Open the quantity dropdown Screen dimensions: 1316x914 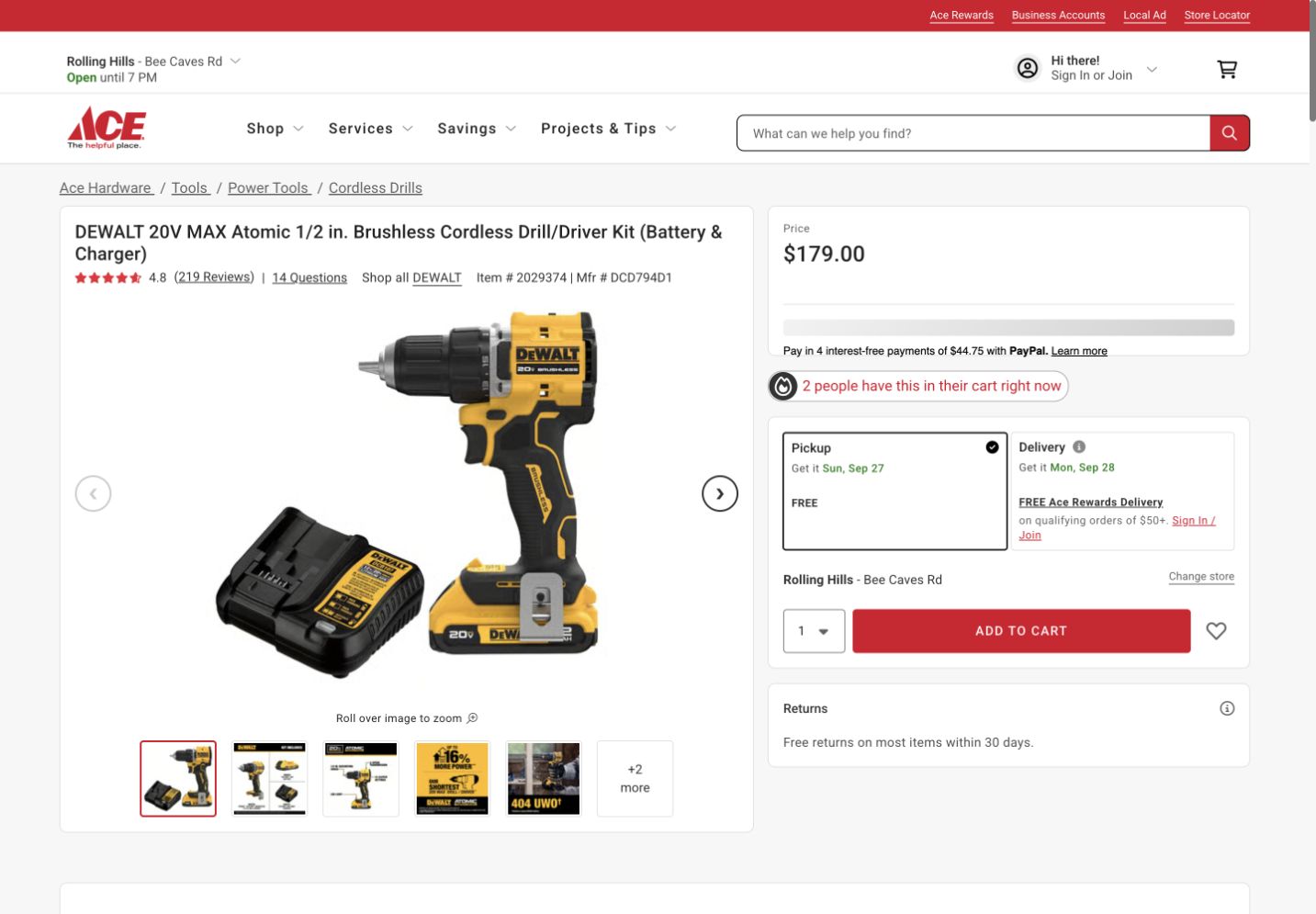tap(814, 631)
